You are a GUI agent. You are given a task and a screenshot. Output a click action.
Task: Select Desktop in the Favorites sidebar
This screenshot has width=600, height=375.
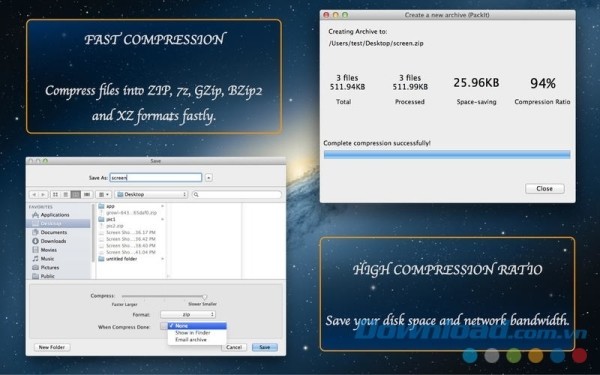coord(58,223)
